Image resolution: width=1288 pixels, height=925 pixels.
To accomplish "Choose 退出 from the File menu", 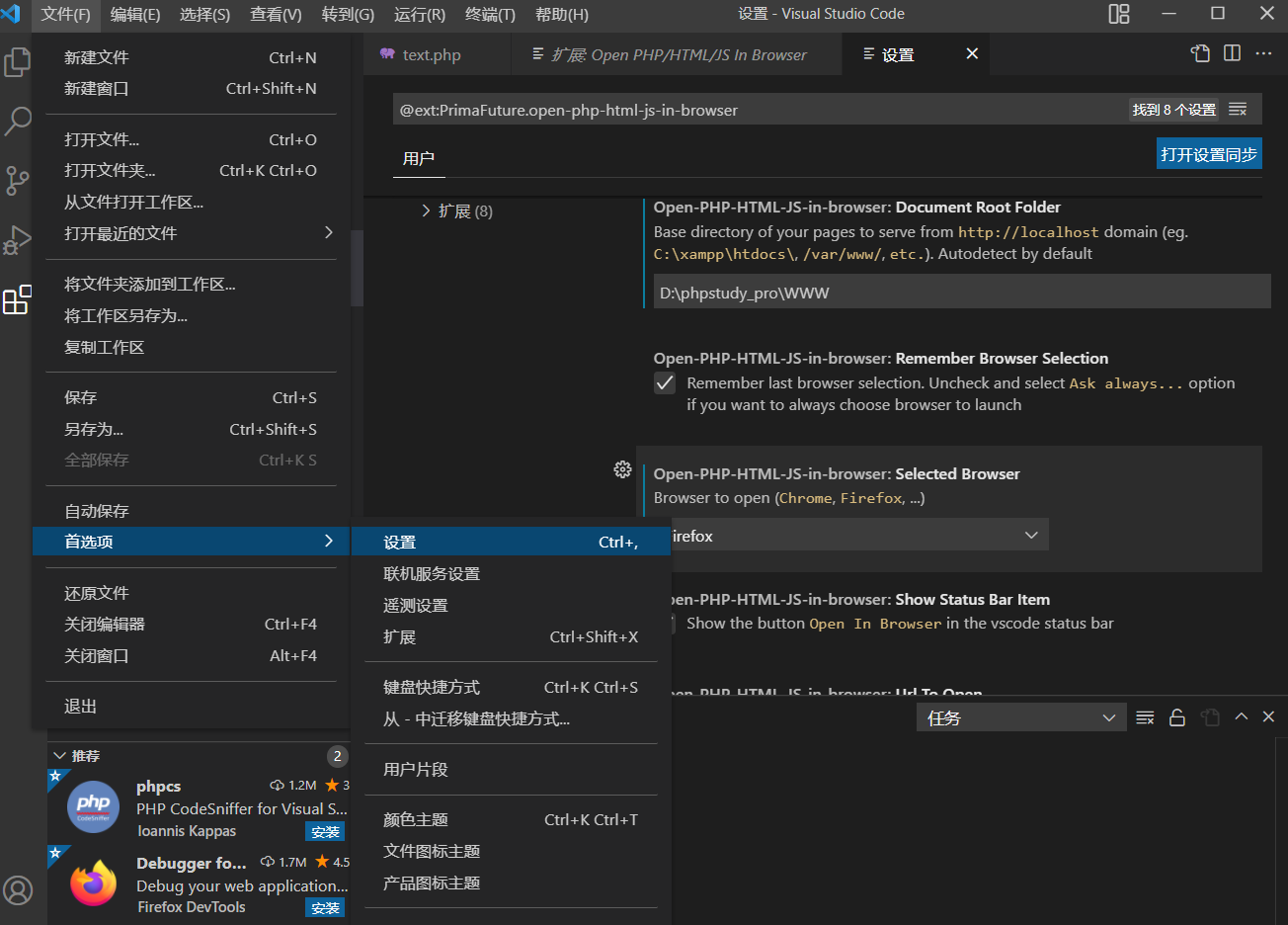I will click(x=191, y=706).
